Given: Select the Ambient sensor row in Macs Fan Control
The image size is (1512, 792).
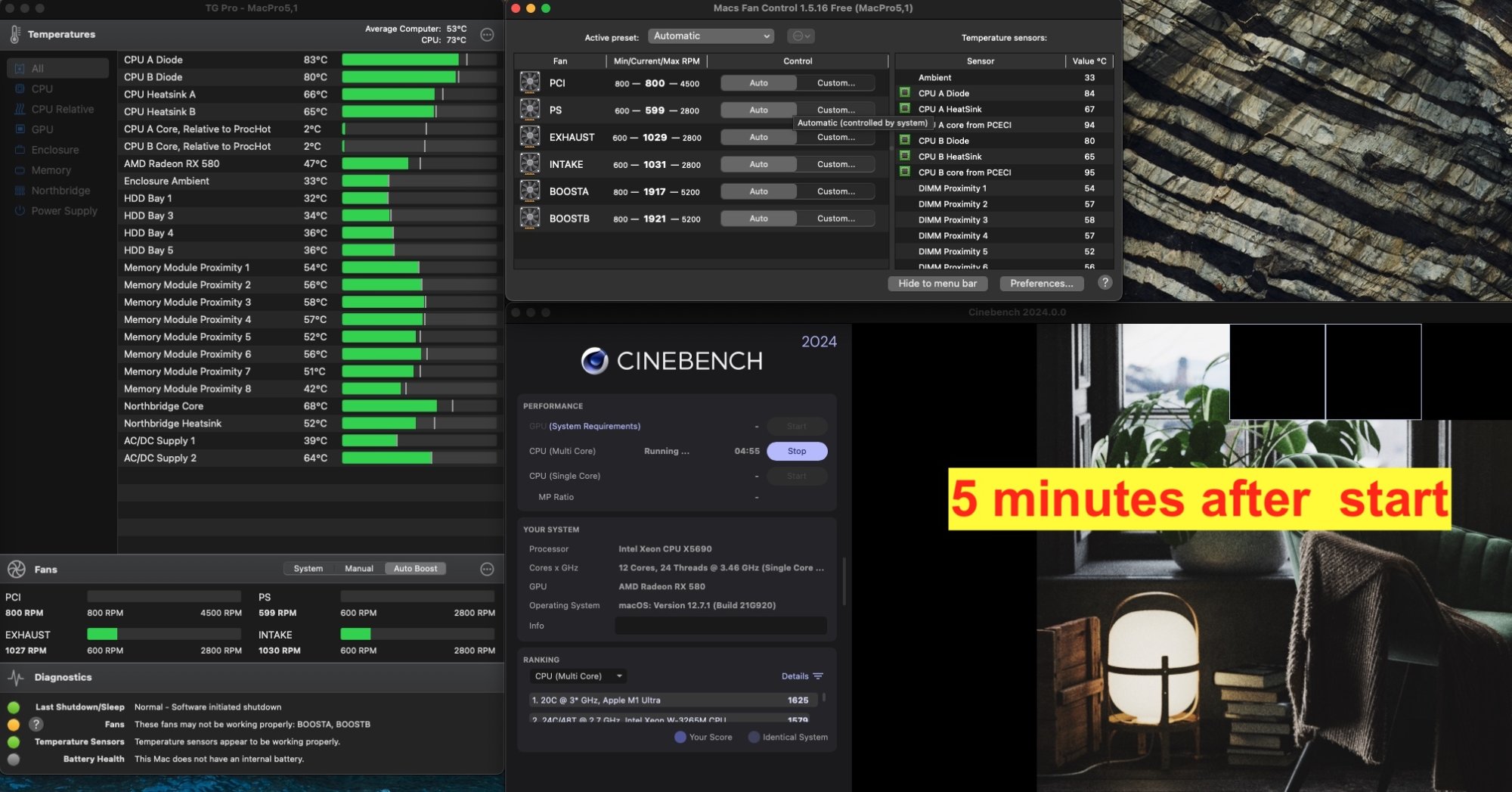Looking at the screenshot, I should (x=1005, y=77).
